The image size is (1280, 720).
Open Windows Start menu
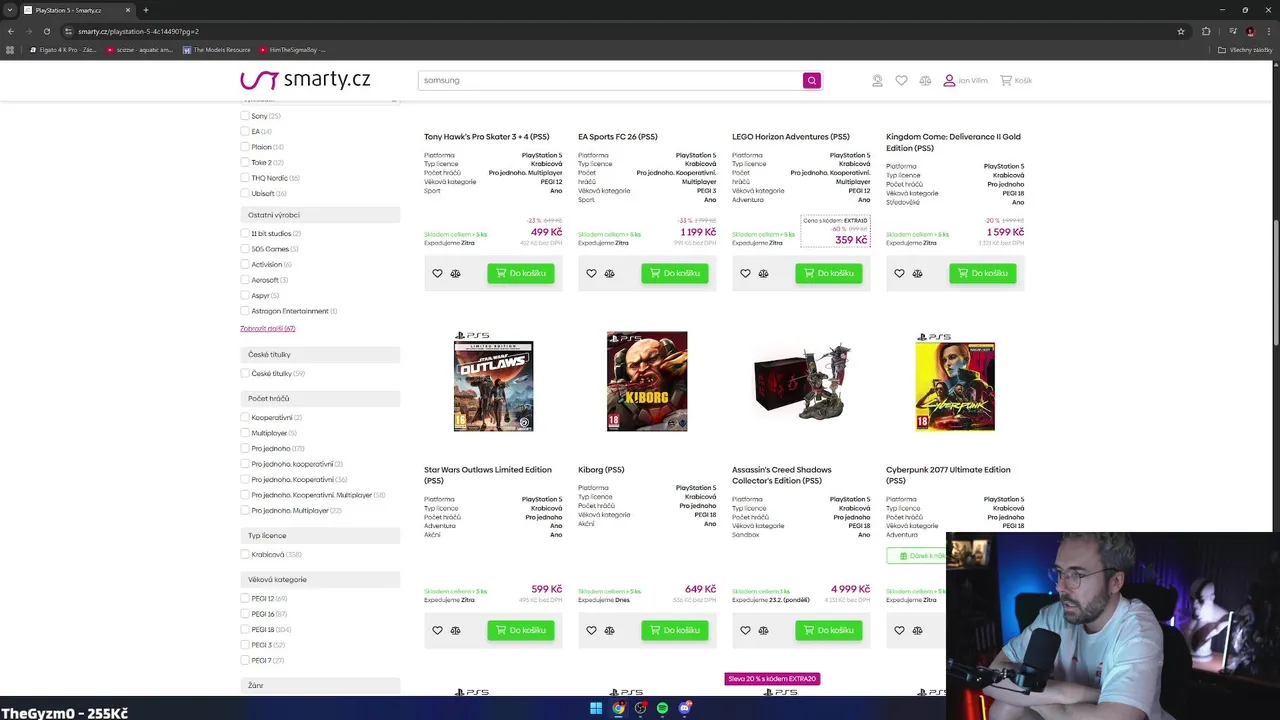[596, 708]
